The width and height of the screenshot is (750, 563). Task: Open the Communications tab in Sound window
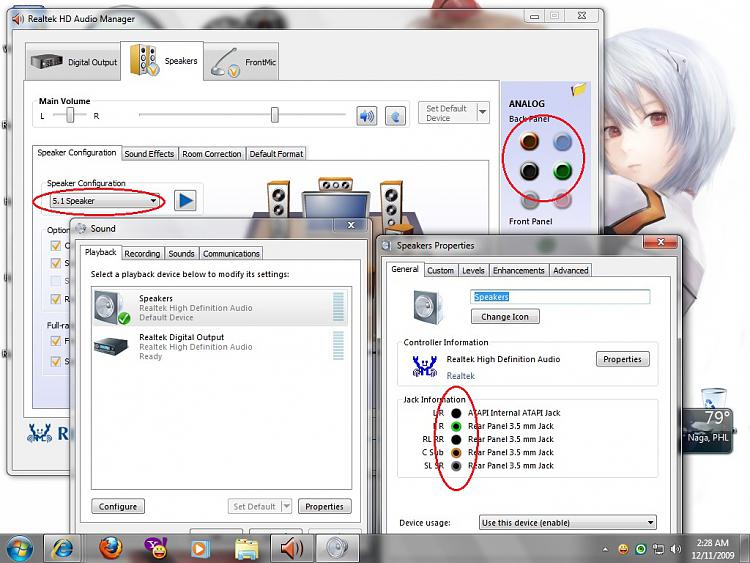(231, 254)
